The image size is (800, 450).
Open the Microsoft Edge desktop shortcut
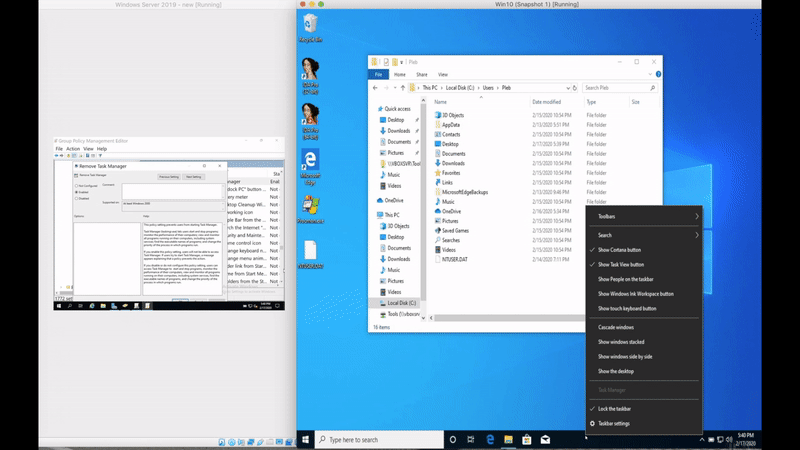pos(310,166)
